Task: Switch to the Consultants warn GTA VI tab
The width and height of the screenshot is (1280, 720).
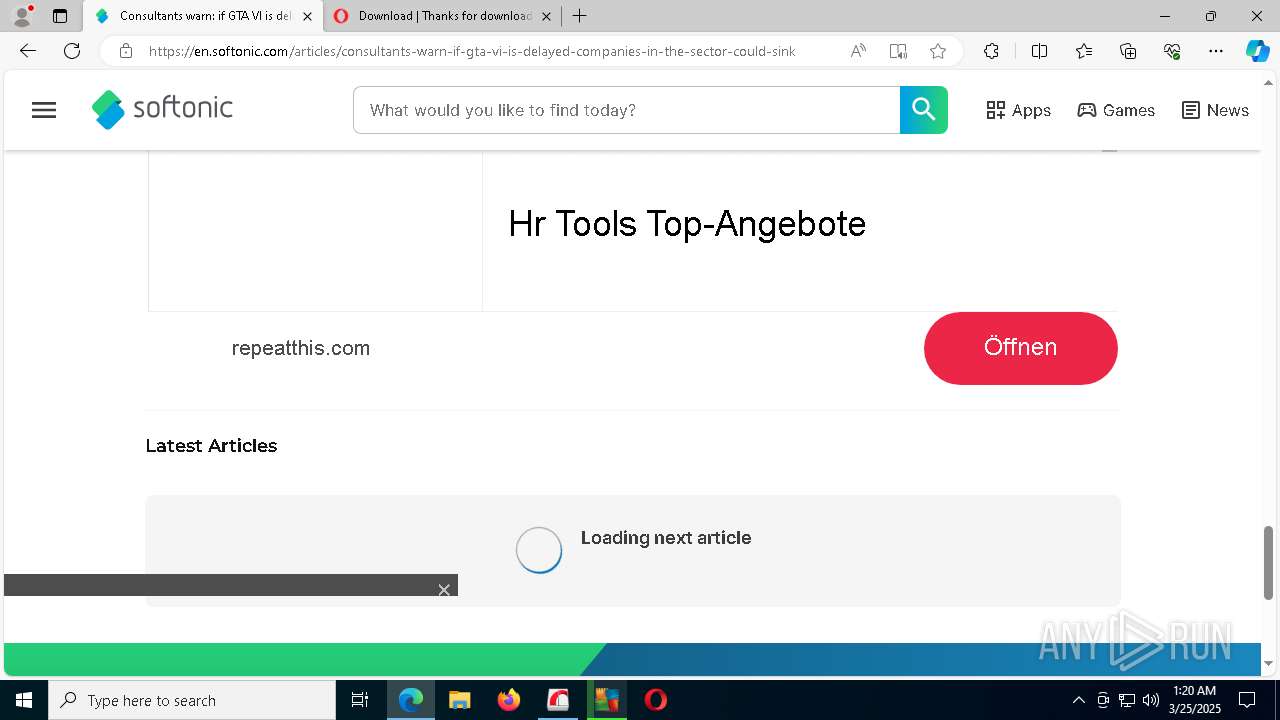Action: pyautogui.click(x=203, y=16)
